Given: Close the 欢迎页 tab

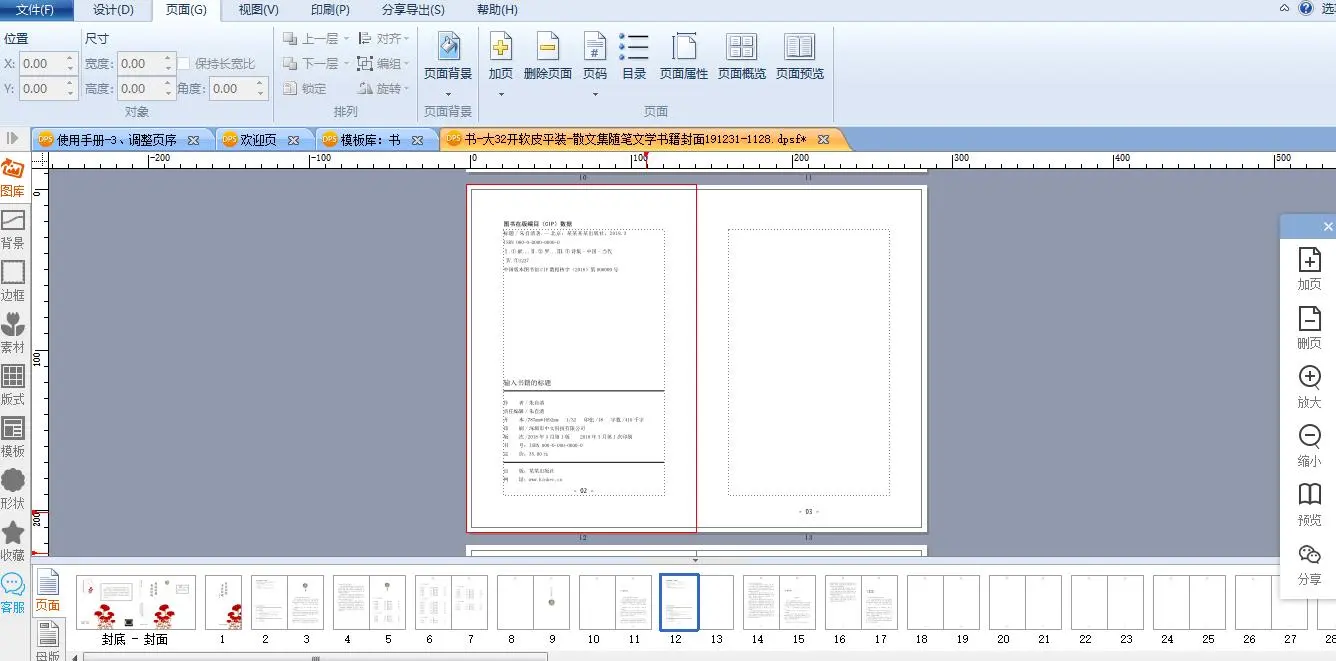Looking at the screenshot, I should click(x=294, y=140).
